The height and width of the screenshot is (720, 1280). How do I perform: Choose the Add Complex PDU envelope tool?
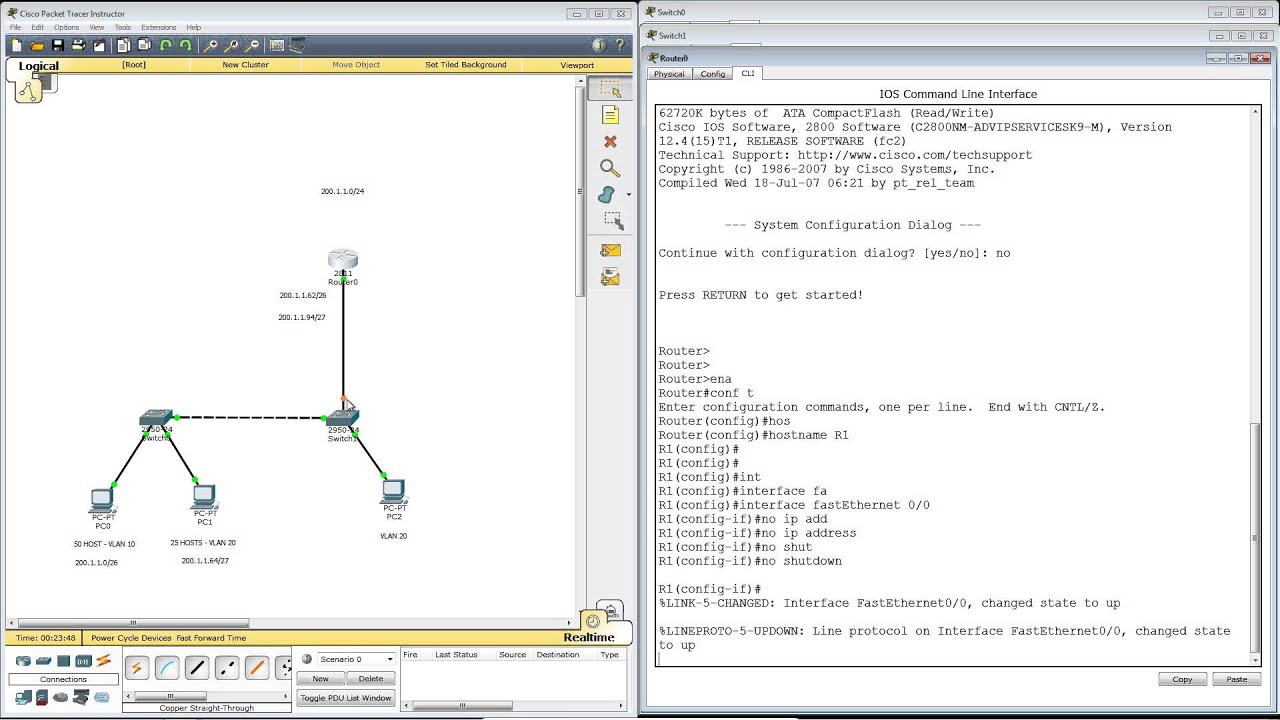[610, 277]
